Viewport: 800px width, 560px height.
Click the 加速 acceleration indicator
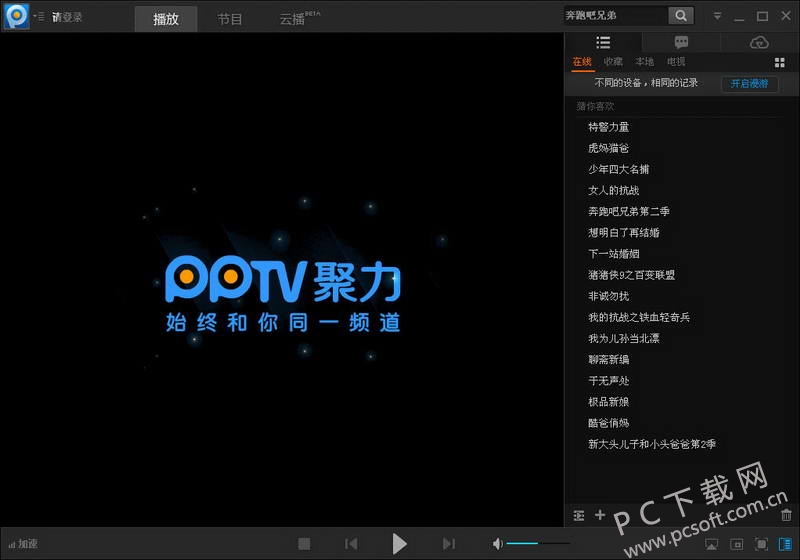point(23,544)
